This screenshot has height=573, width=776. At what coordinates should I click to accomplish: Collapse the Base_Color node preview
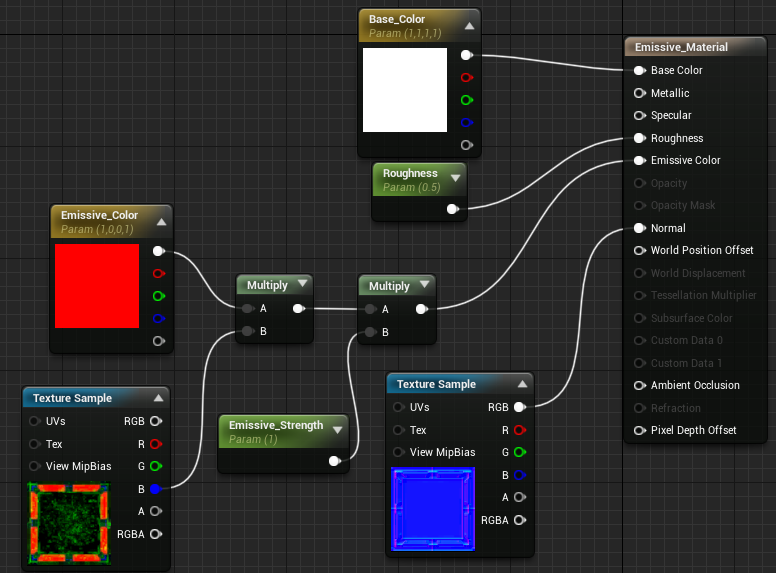tap(470, 26)
